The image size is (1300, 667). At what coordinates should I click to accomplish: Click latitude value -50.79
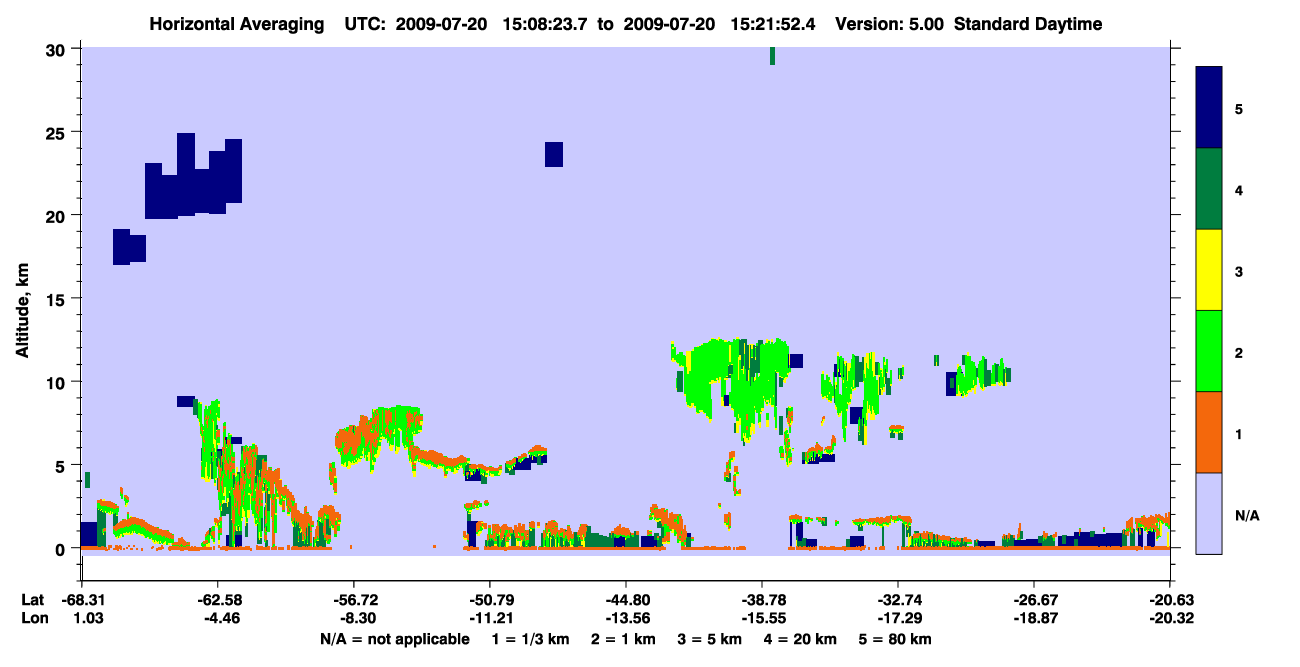point(490,599)
